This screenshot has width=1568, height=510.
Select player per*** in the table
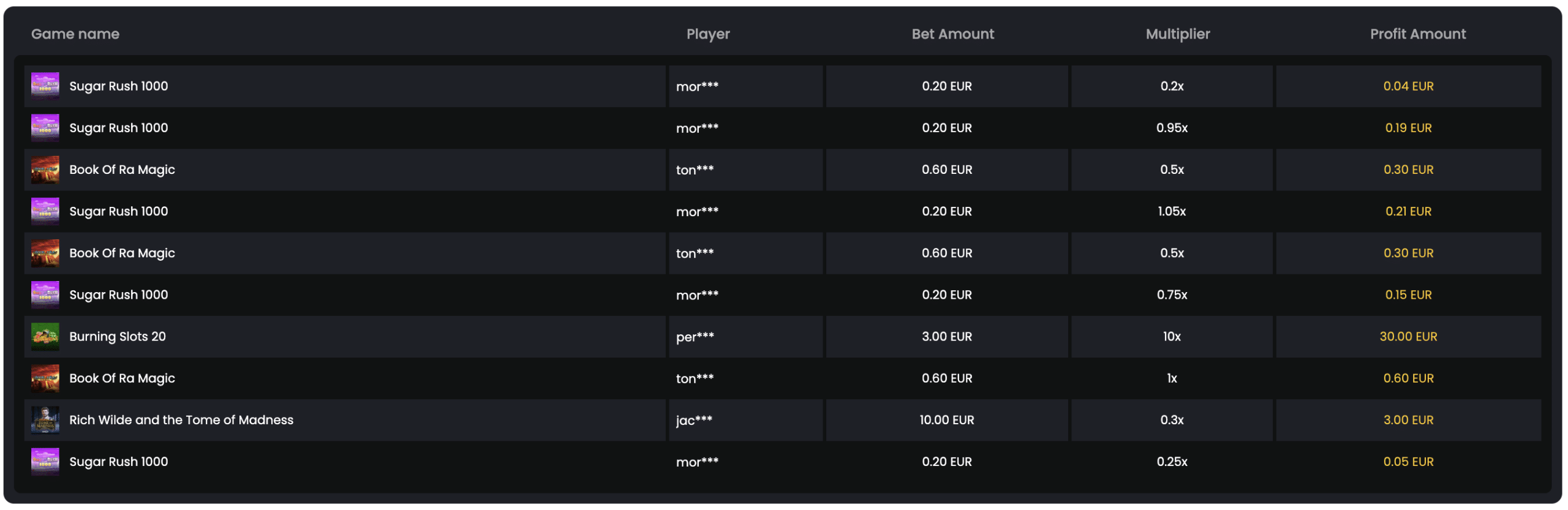click(x=695, y=337)
